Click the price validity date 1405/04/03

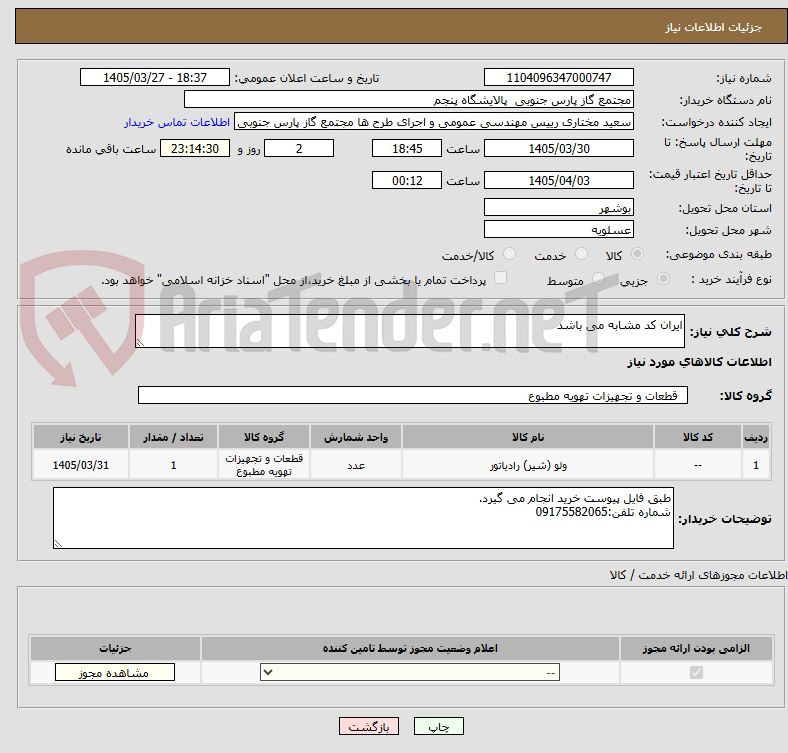point(558,180)
